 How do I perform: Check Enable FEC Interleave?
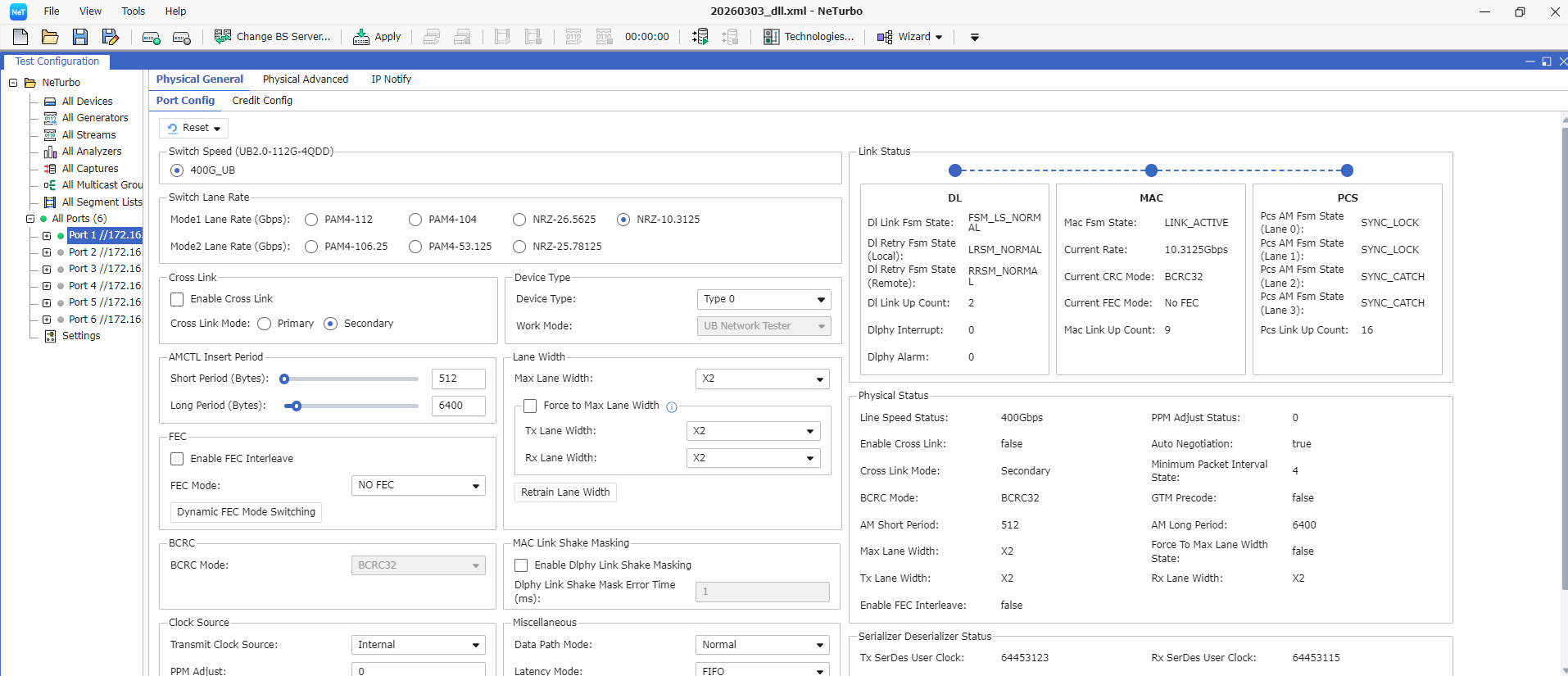(x=177, y=459)
